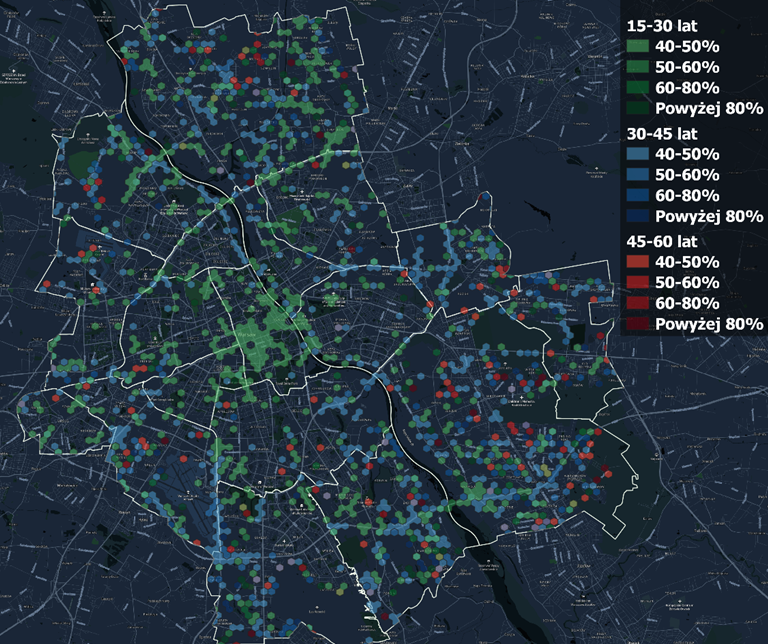This screenshot has width=768, height=644.
Task: Choose the 60-80% blue swatch for 30-45 lat
Action: coord(636,196)
